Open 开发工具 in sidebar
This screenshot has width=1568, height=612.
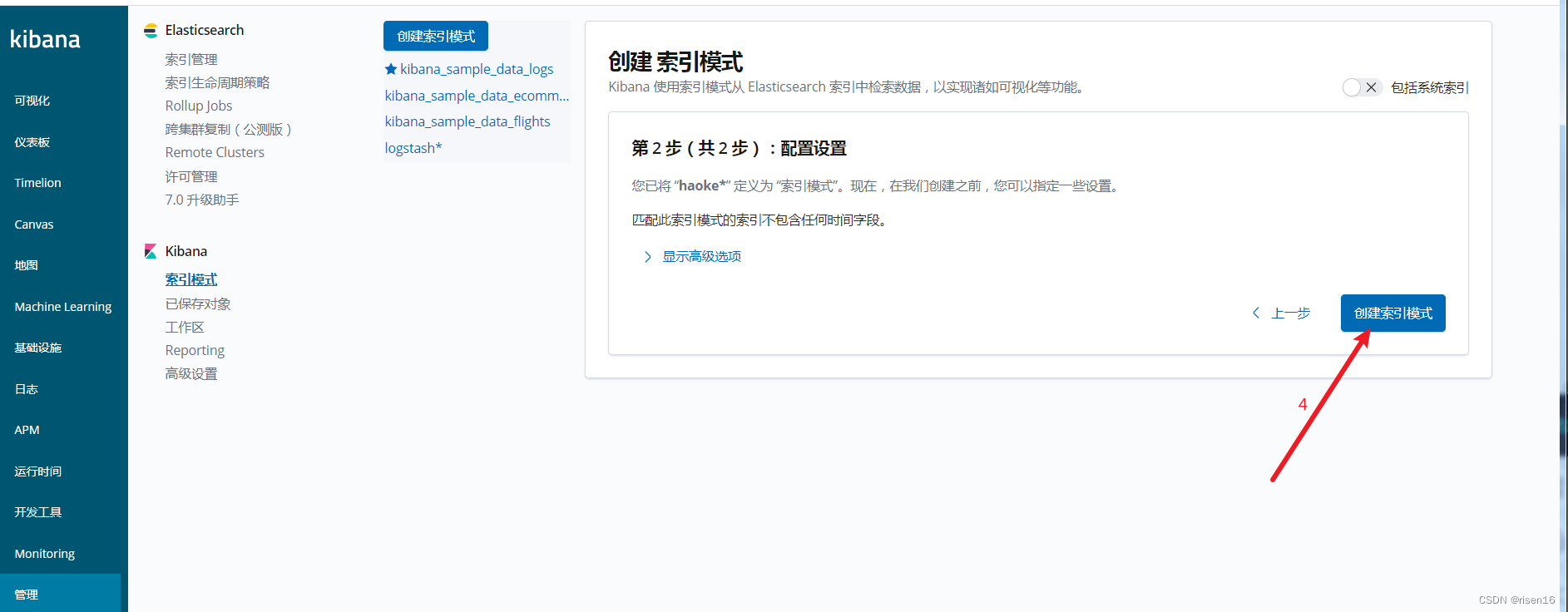[37, 512]
